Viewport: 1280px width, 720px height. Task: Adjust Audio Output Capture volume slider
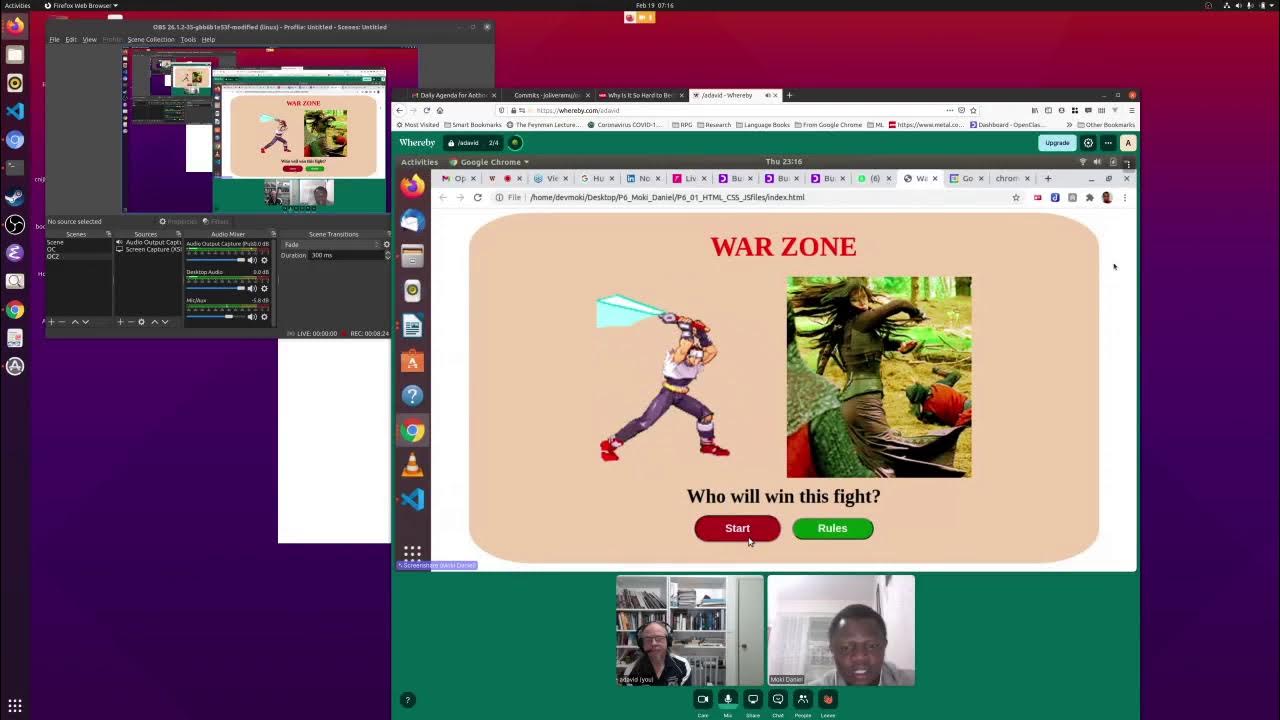(x=215, y=260)
